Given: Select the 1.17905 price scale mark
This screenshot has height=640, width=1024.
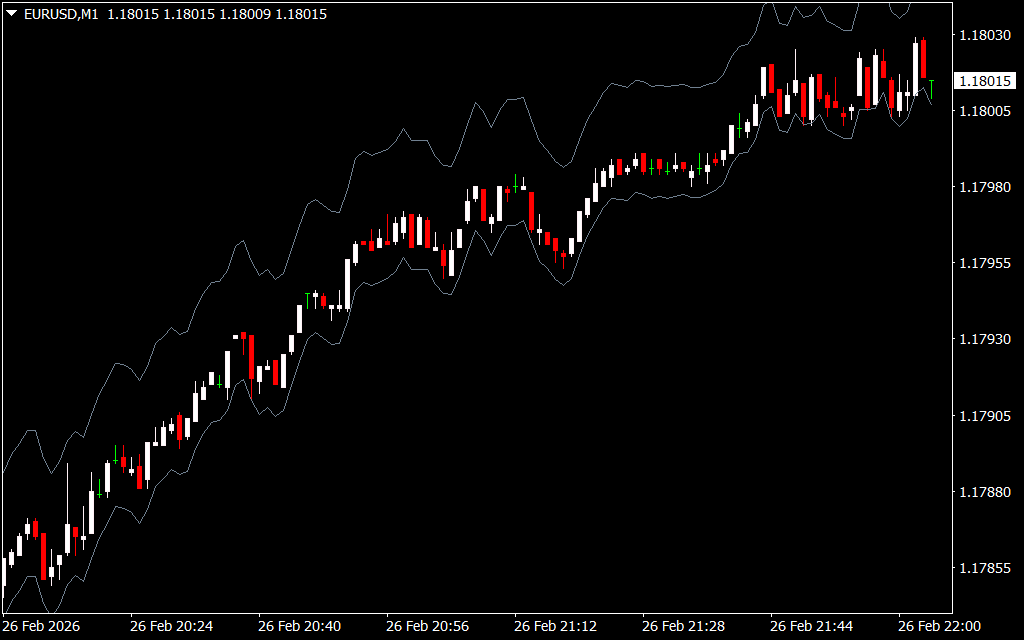Looking at the screenshot, I should pos(983,416).
